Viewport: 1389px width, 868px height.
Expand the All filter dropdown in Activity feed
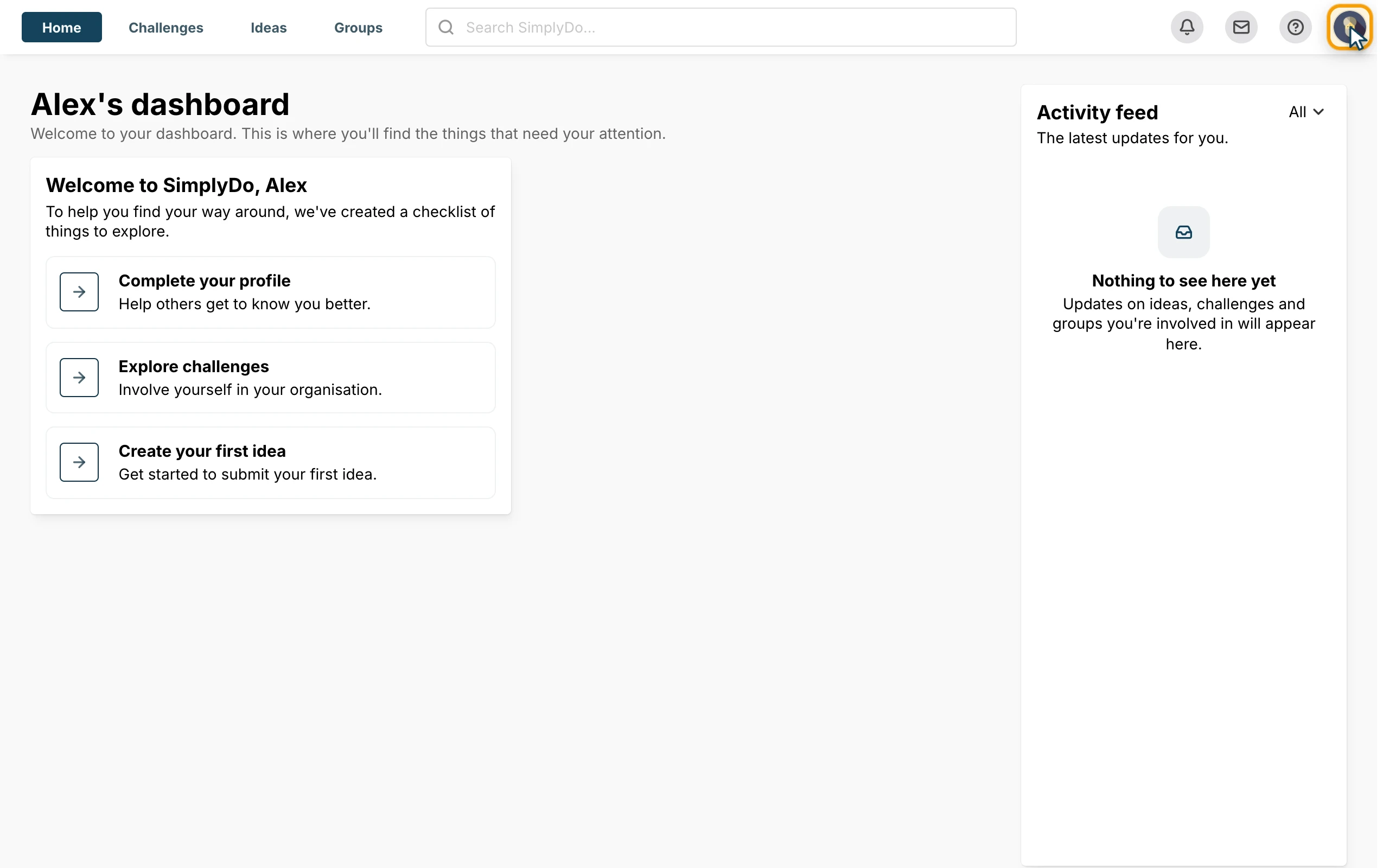pyautogui.click(x=1306, y=112)
